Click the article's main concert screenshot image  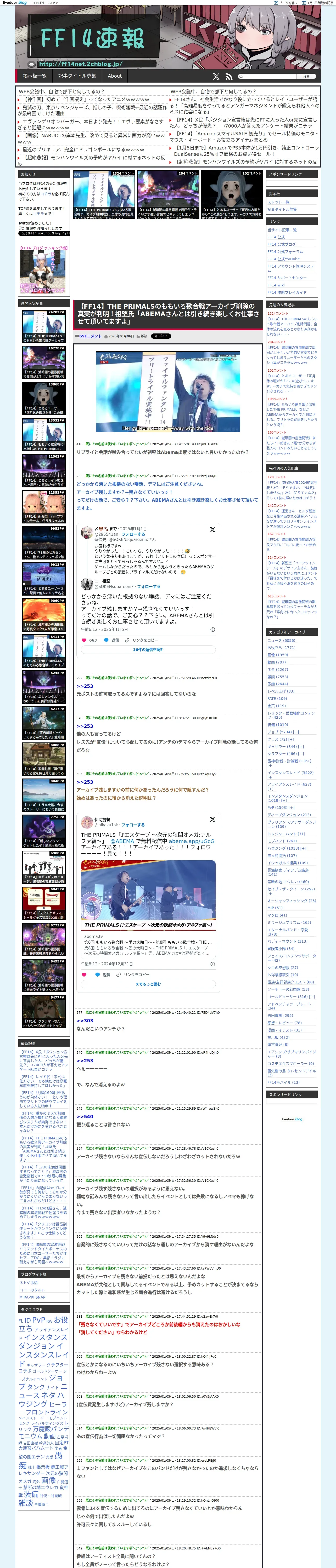point(168,391)
